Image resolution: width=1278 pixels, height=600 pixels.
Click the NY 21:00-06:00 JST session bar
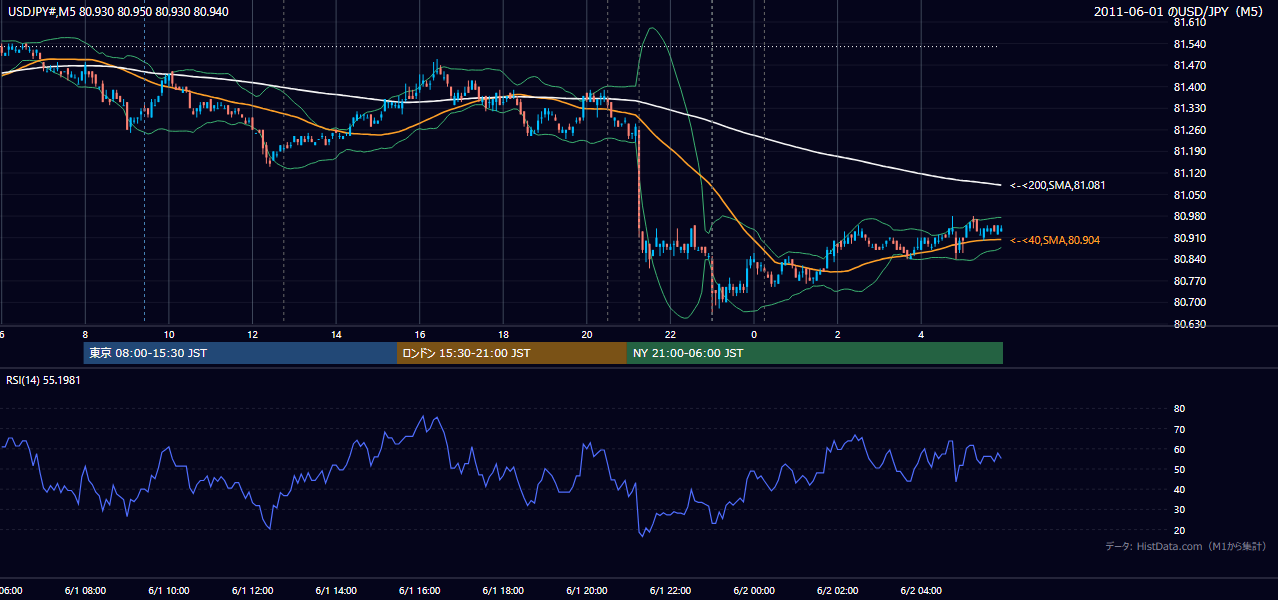click(815, 353)
